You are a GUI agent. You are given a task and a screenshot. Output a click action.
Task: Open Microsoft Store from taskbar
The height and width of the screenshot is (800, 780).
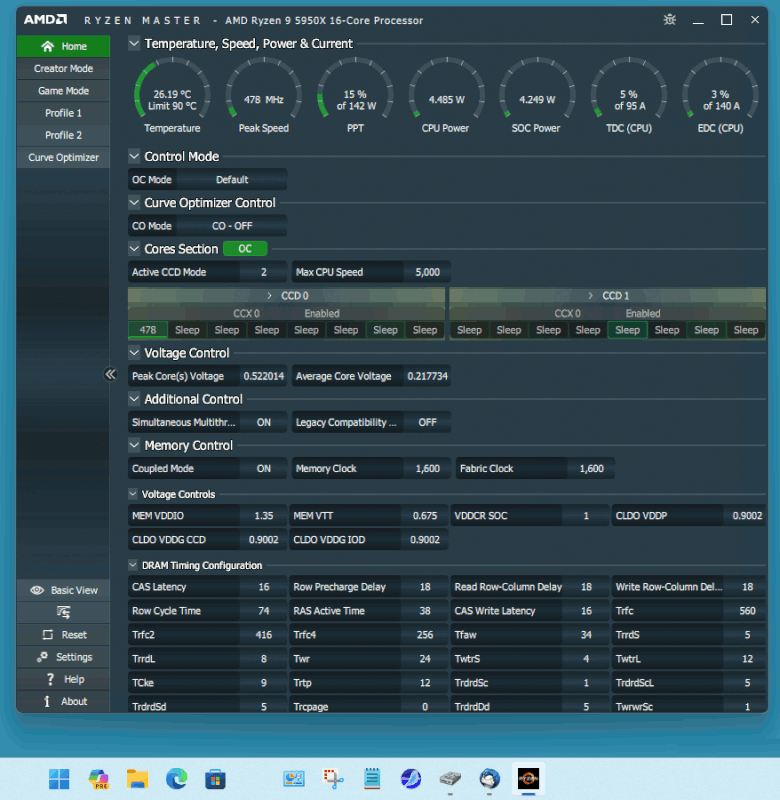click(x=215, y=779)
